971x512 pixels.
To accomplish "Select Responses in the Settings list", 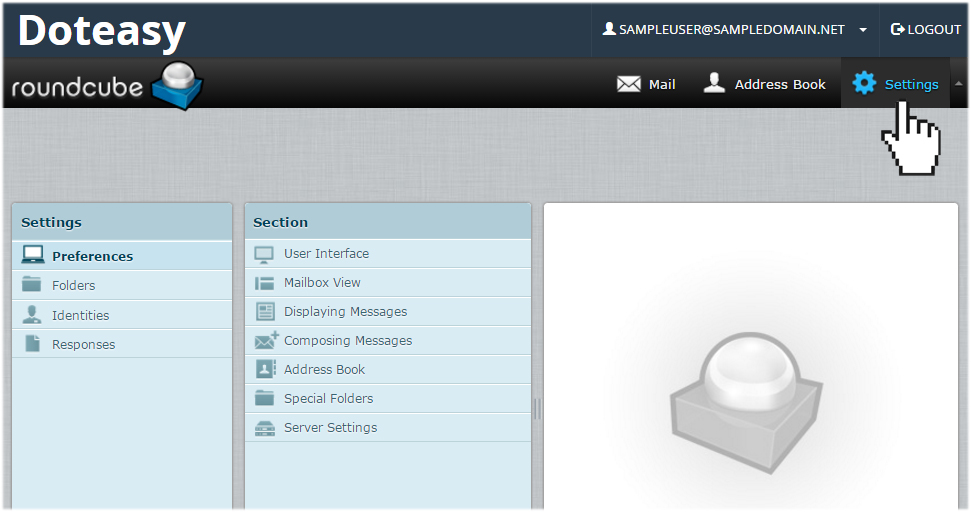I will (122, 344).
